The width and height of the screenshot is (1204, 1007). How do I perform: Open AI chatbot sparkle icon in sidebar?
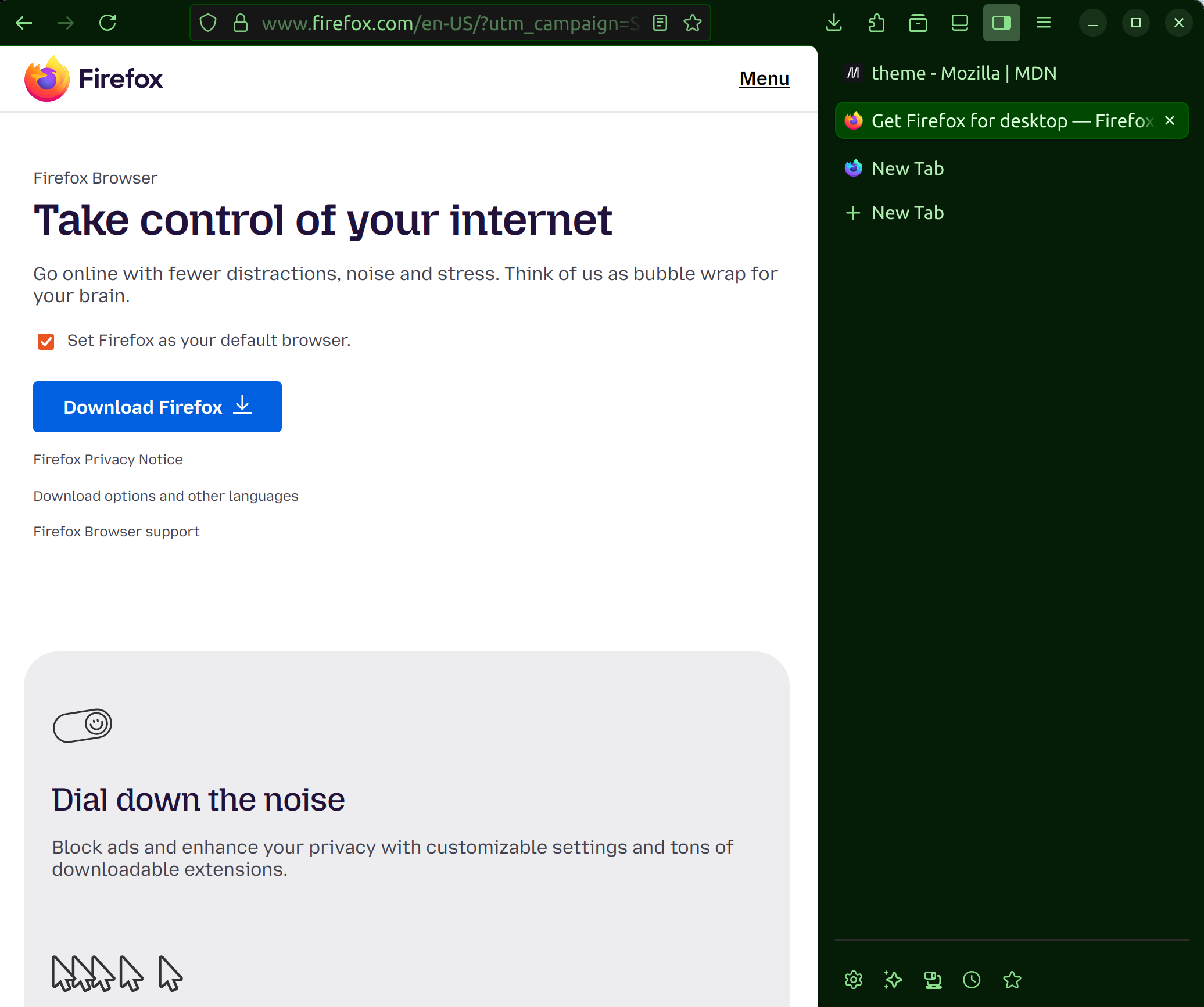(x=893, y=980)
